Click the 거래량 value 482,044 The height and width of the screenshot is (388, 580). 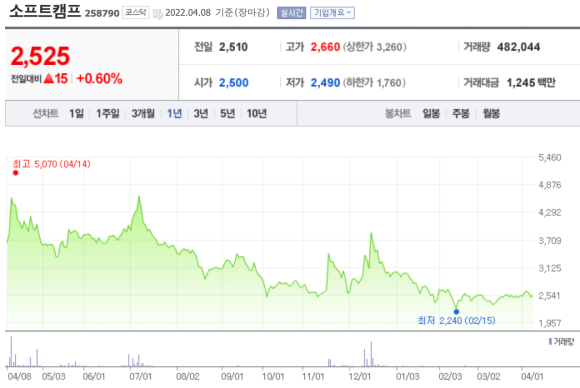point(519,47)
